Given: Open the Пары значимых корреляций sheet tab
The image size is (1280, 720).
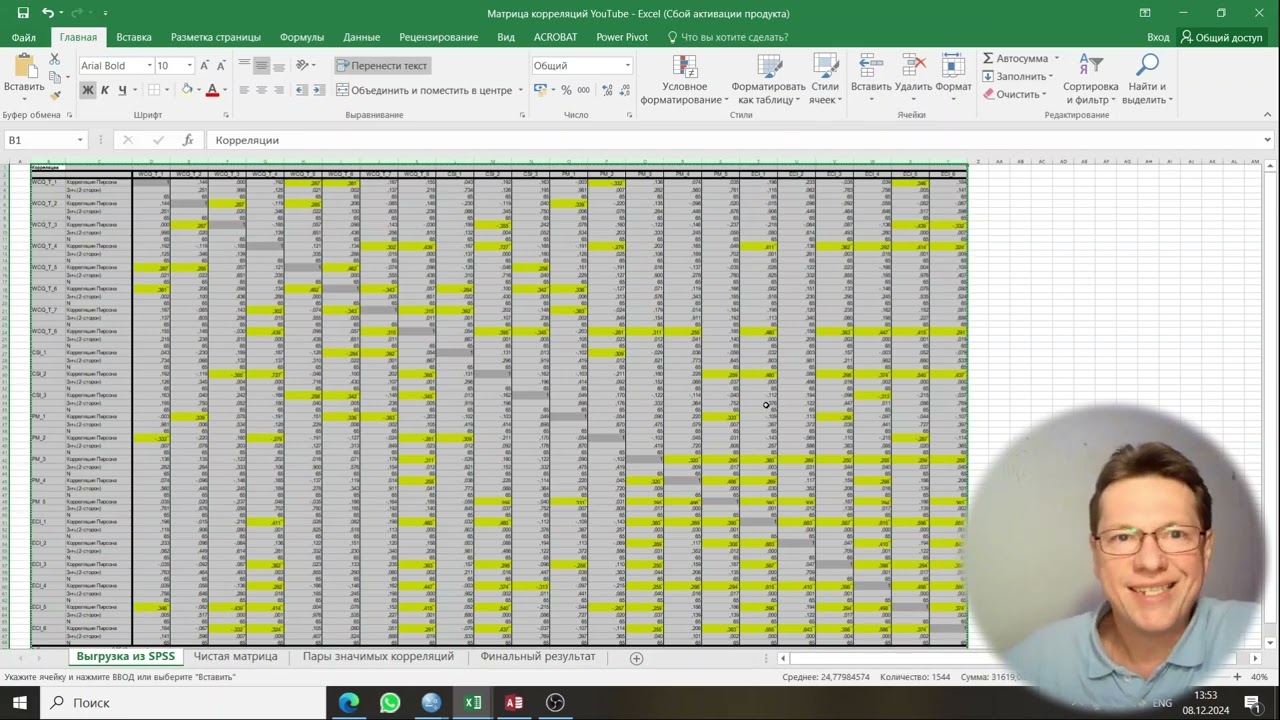Looking at the screenshot, I should coord(378,657).
